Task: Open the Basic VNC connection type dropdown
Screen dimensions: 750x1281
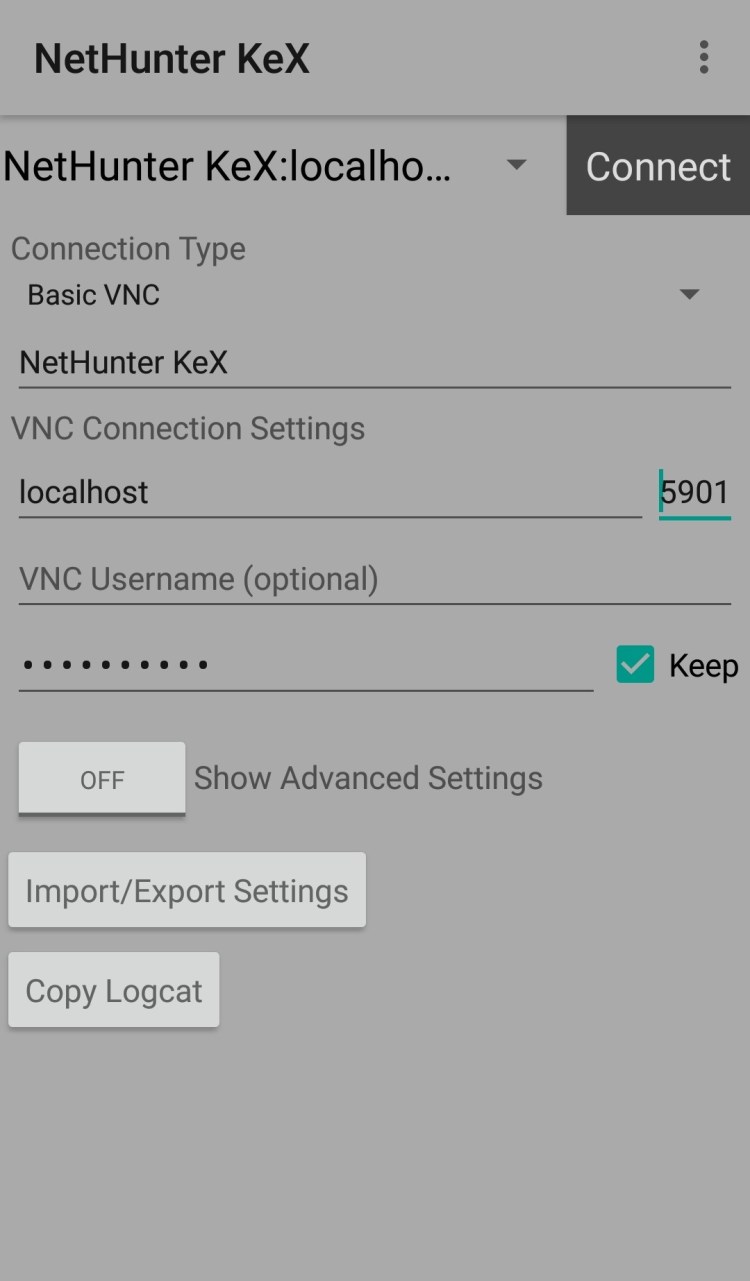Action: (360, 295)
